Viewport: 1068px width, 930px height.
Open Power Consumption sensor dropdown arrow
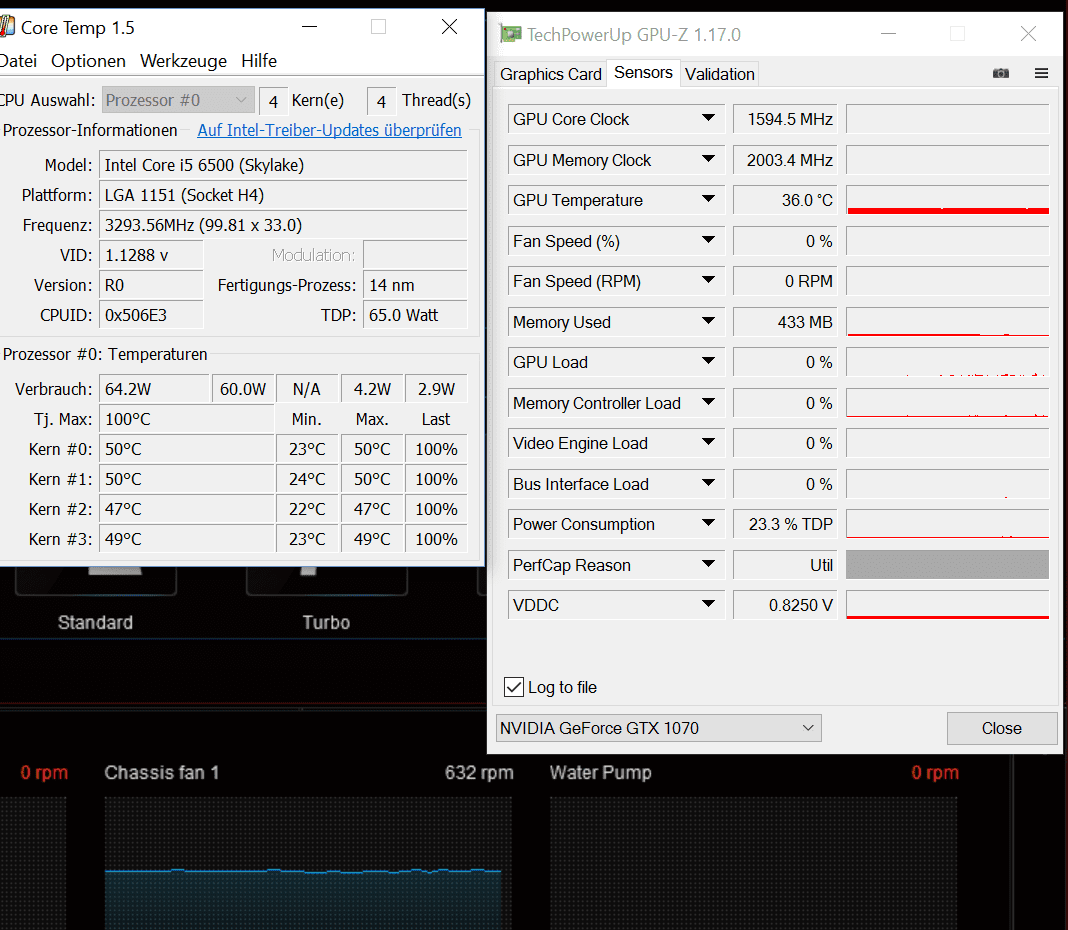[x=708, y=523]
